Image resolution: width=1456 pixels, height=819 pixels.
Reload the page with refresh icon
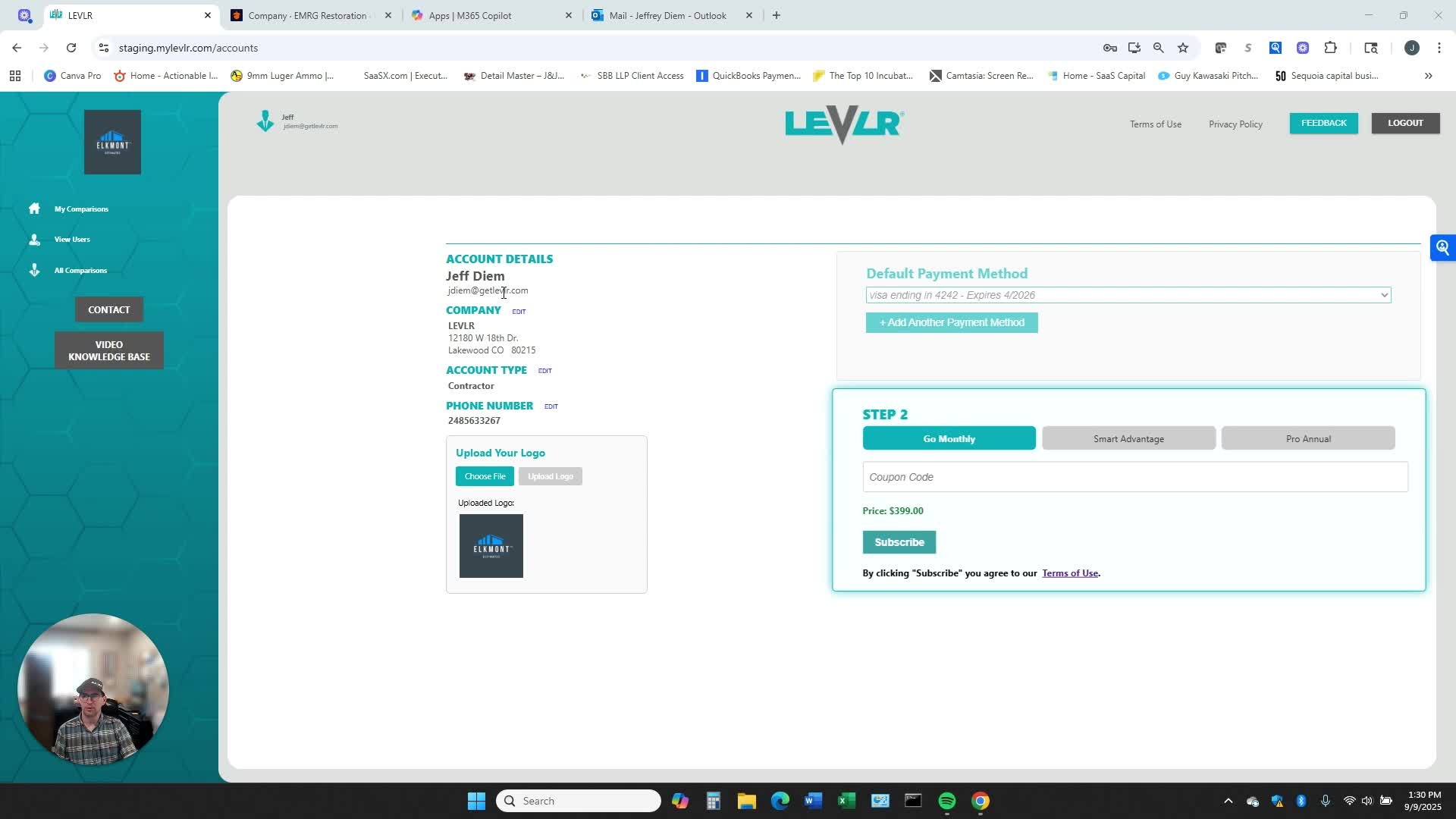point(71,48)
